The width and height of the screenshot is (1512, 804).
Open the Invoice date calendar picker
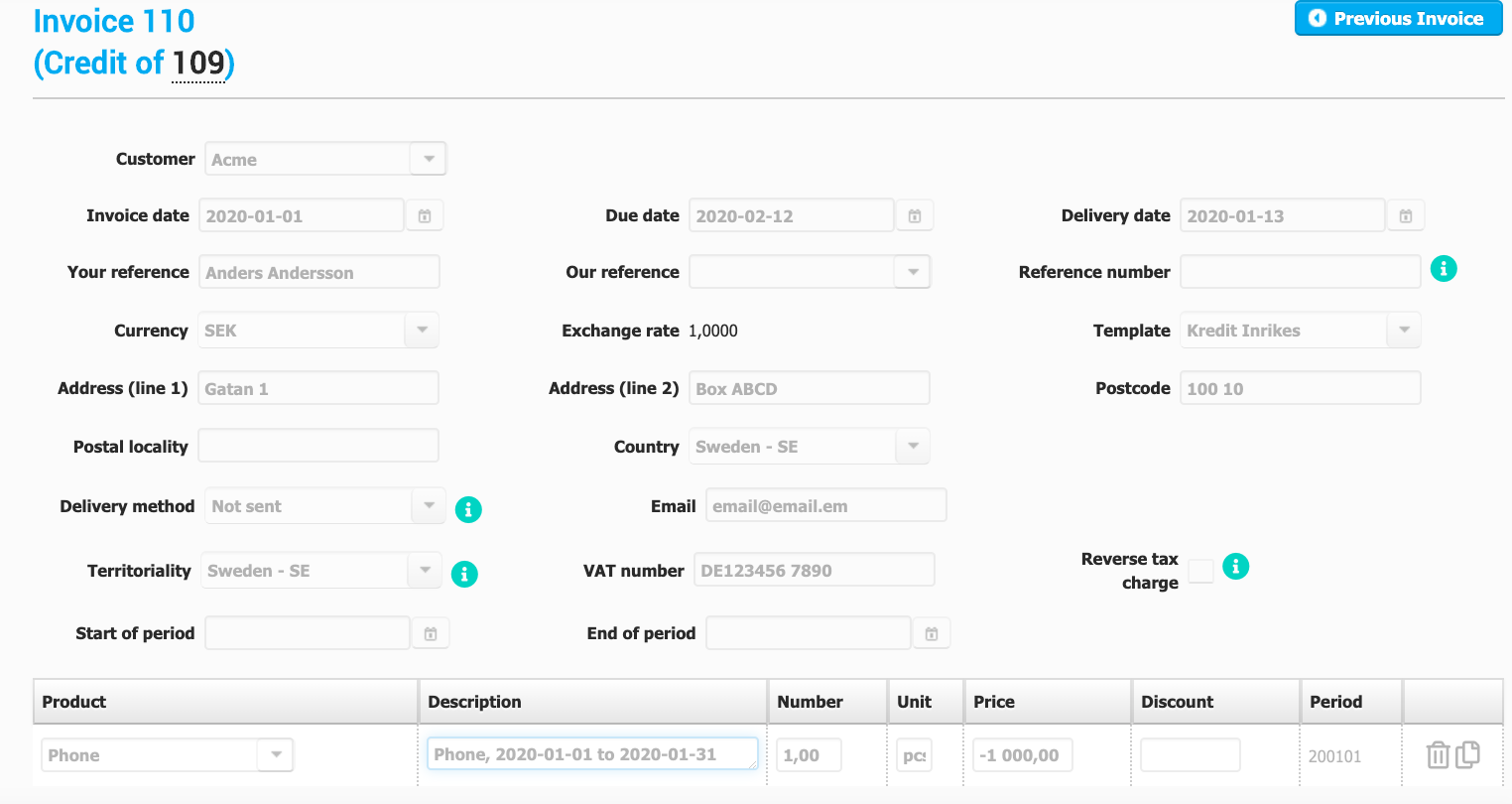(425, 215)
